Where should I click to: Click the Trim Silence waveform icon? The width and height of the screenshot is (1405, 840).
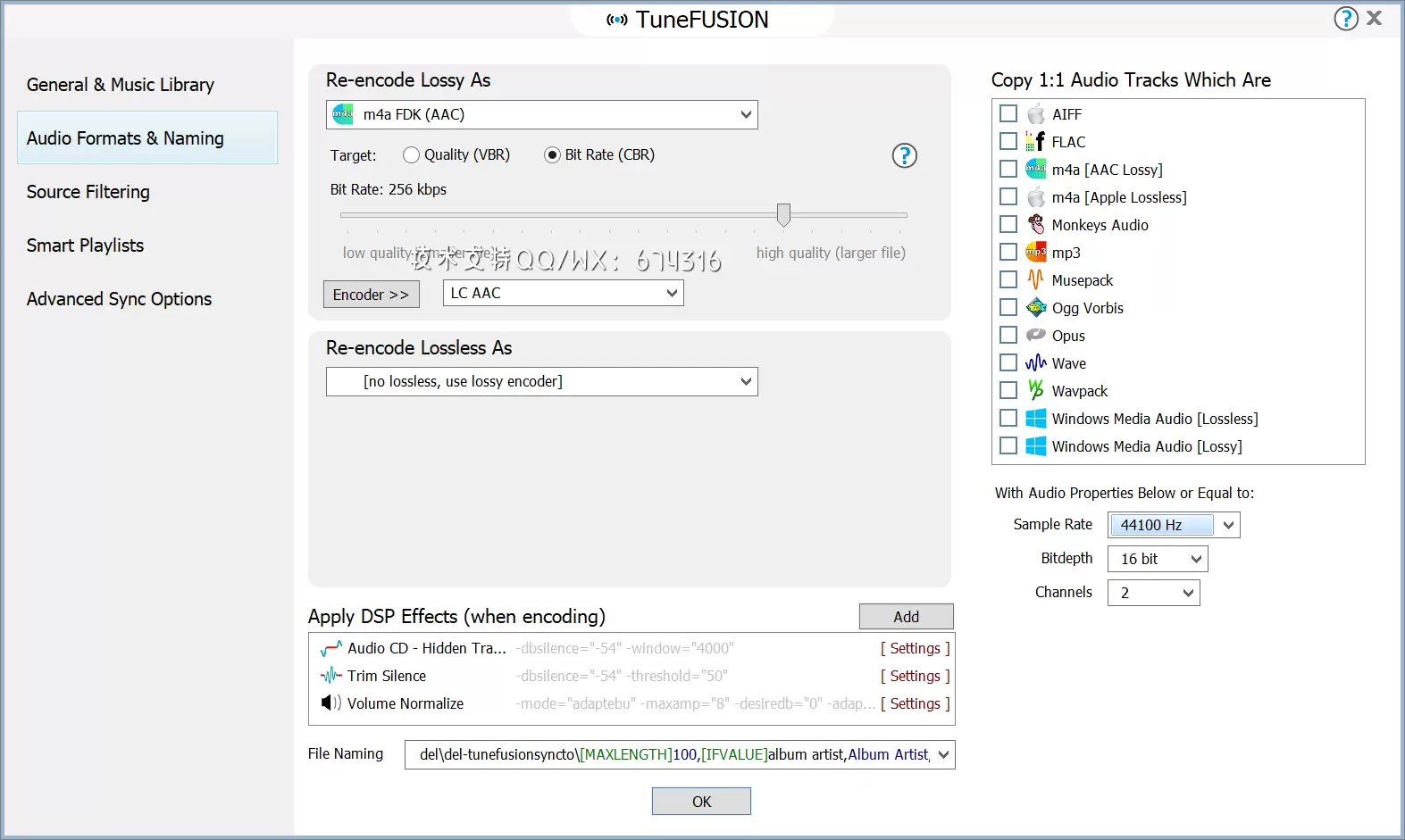pyautogui.click(x=331, y=676)
